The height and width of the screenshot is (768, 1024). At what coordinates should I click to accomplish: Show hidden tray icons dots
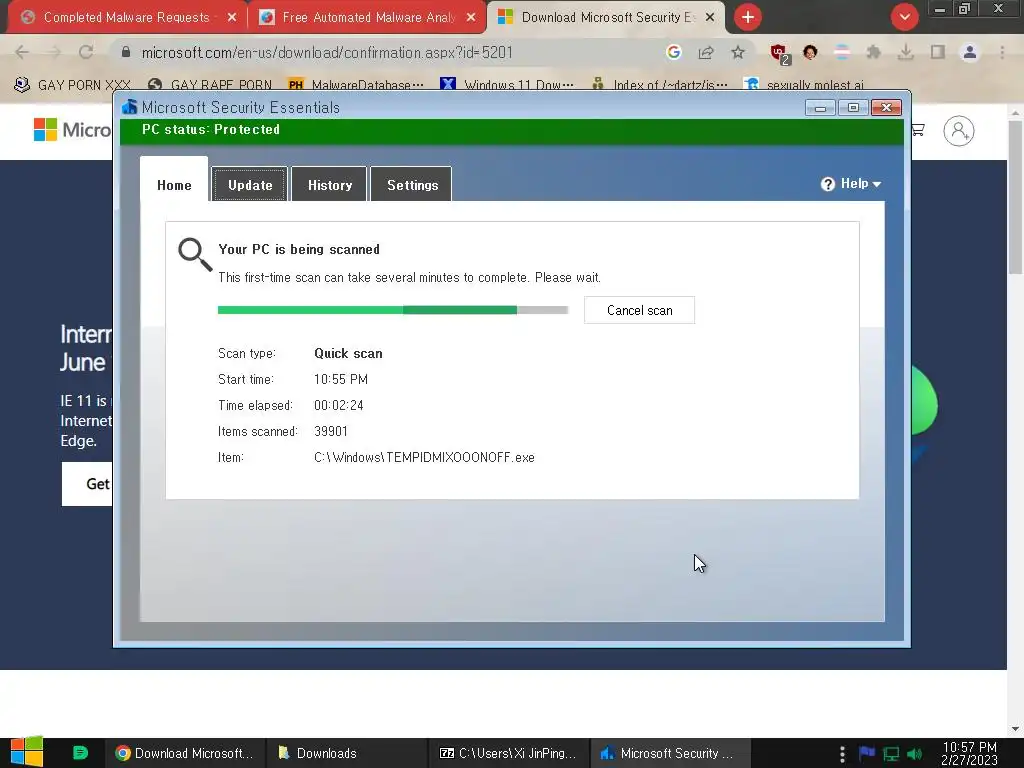tap(842, 753)
